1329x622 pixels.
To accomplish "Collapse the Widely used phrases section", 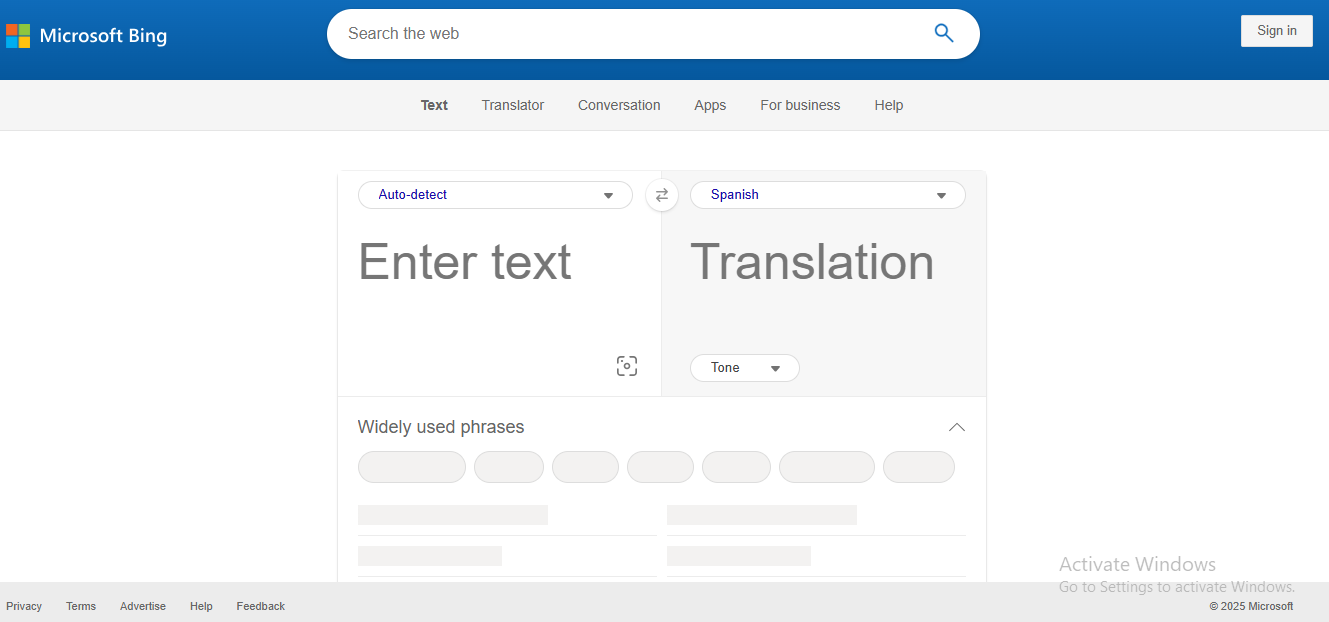I will pos(956,427).
